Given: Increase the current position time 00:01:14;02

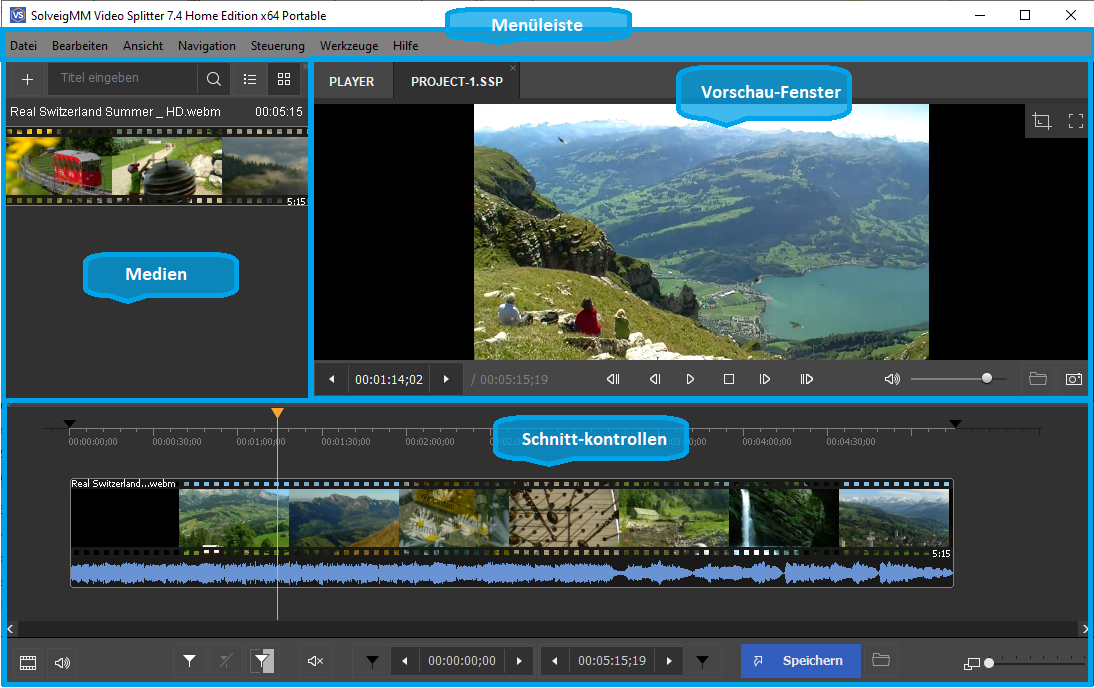Looking at the screenshot, I should (x=447, y=380).
